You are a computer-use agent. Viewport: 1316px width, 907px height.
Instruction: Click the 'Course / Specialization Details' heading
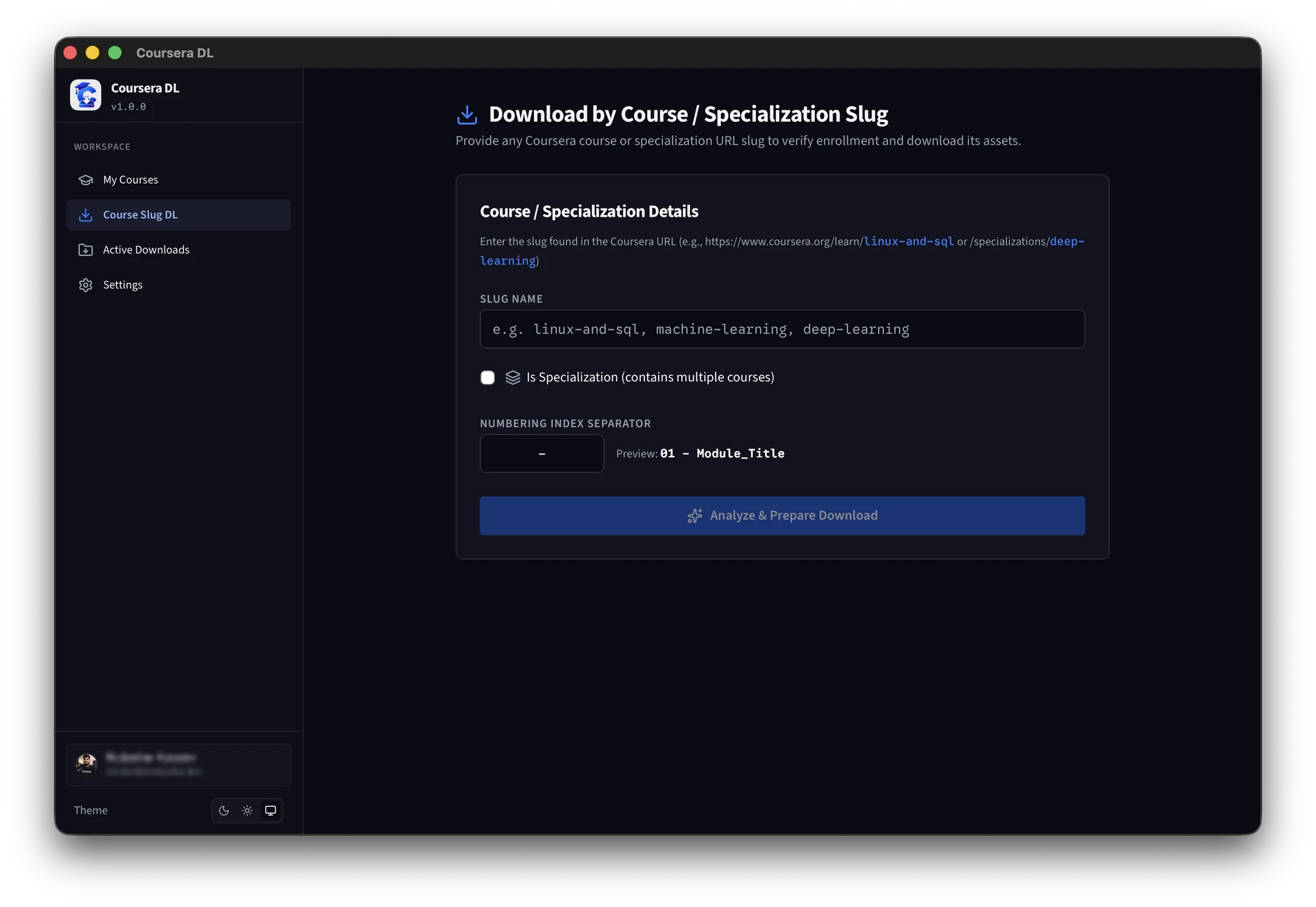589,211
